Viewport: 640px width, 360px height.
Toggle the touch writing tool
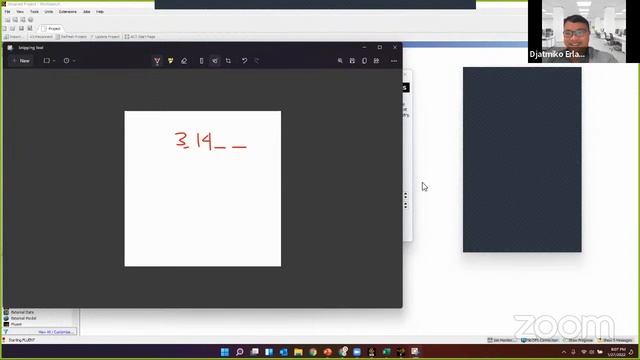pyautogui.click(x=215, y=61)
